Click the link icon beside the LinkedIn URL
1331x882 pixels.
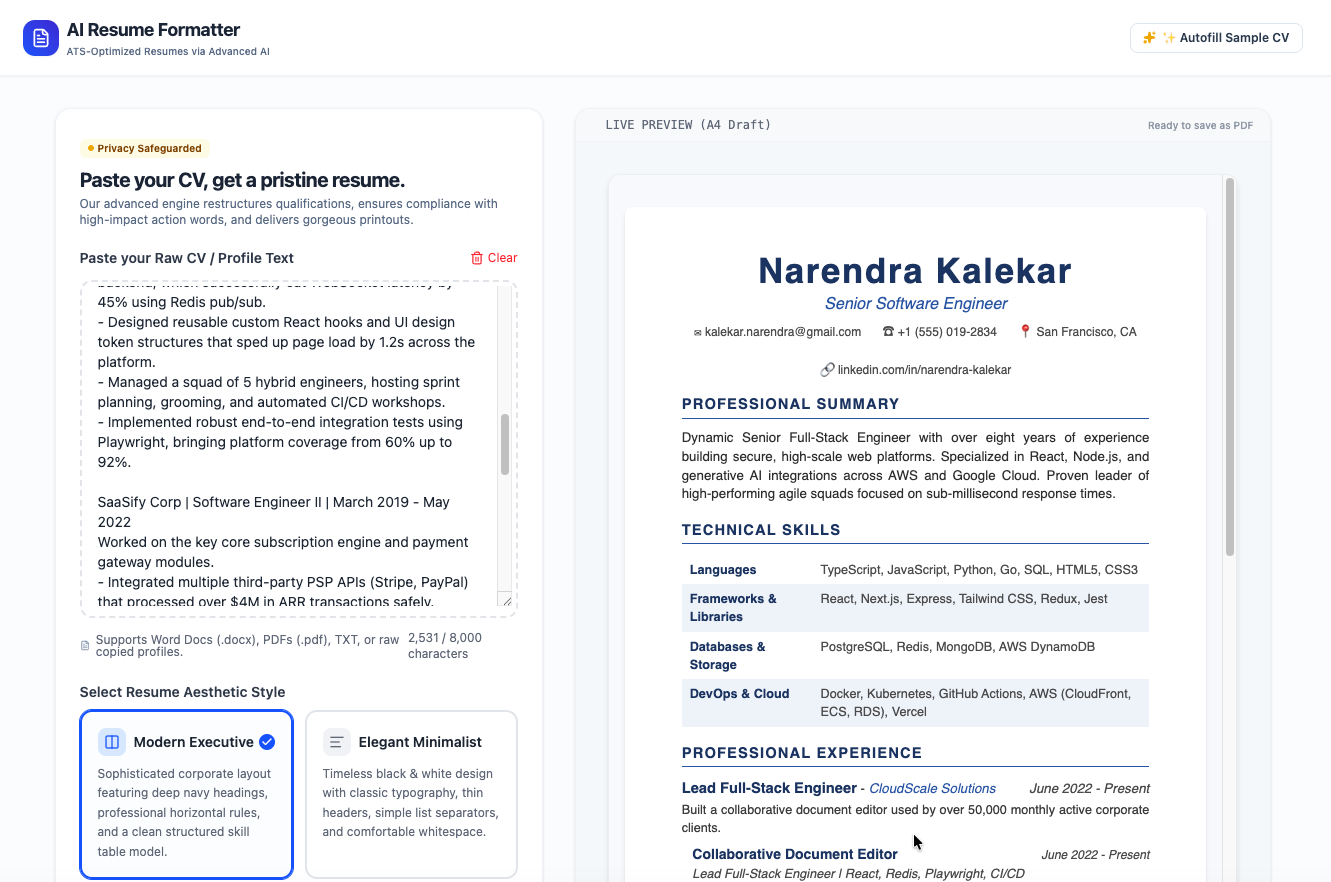point(827,370)
